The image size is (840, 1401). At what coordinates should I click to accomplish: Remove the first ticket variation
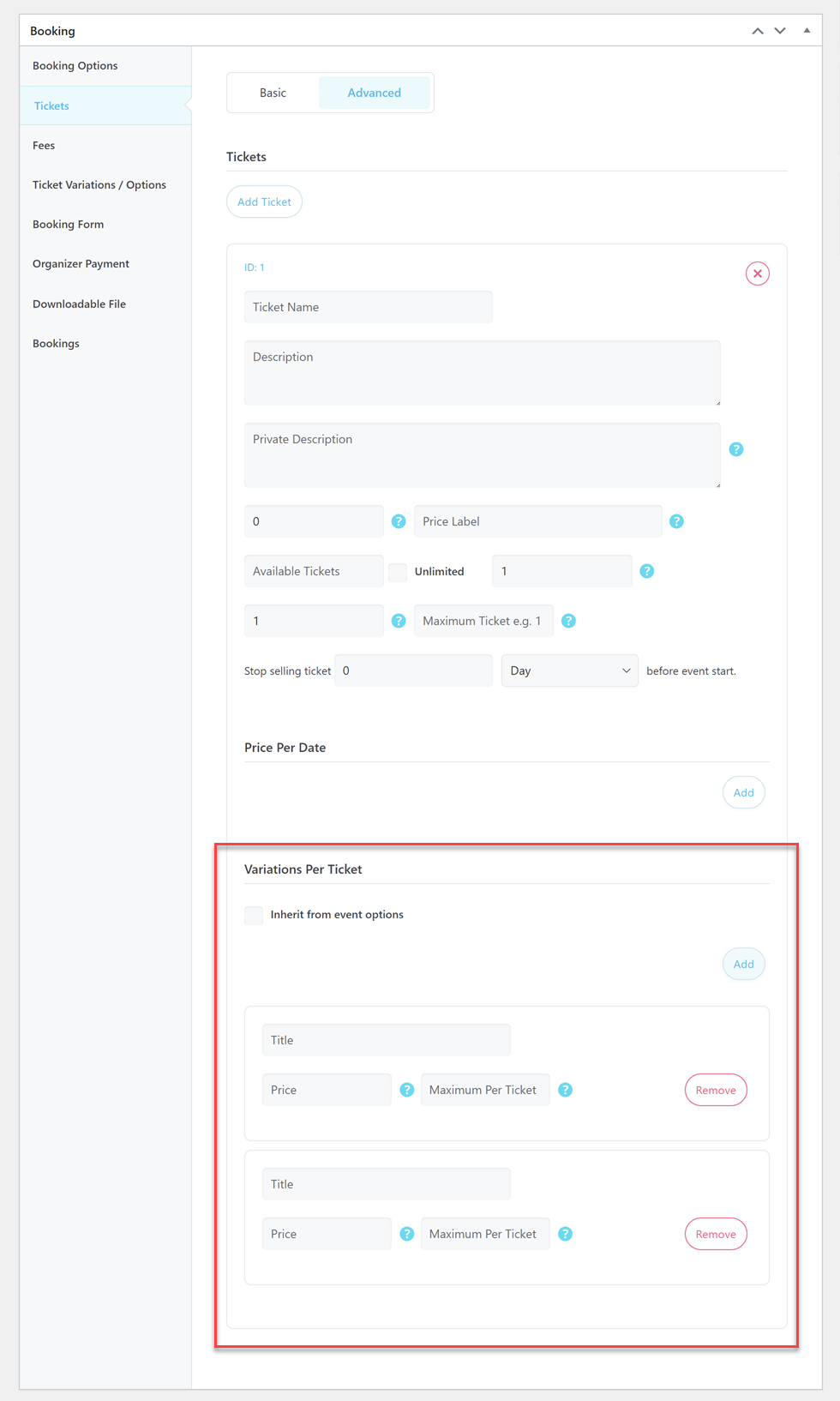[x=715, y=1090]
